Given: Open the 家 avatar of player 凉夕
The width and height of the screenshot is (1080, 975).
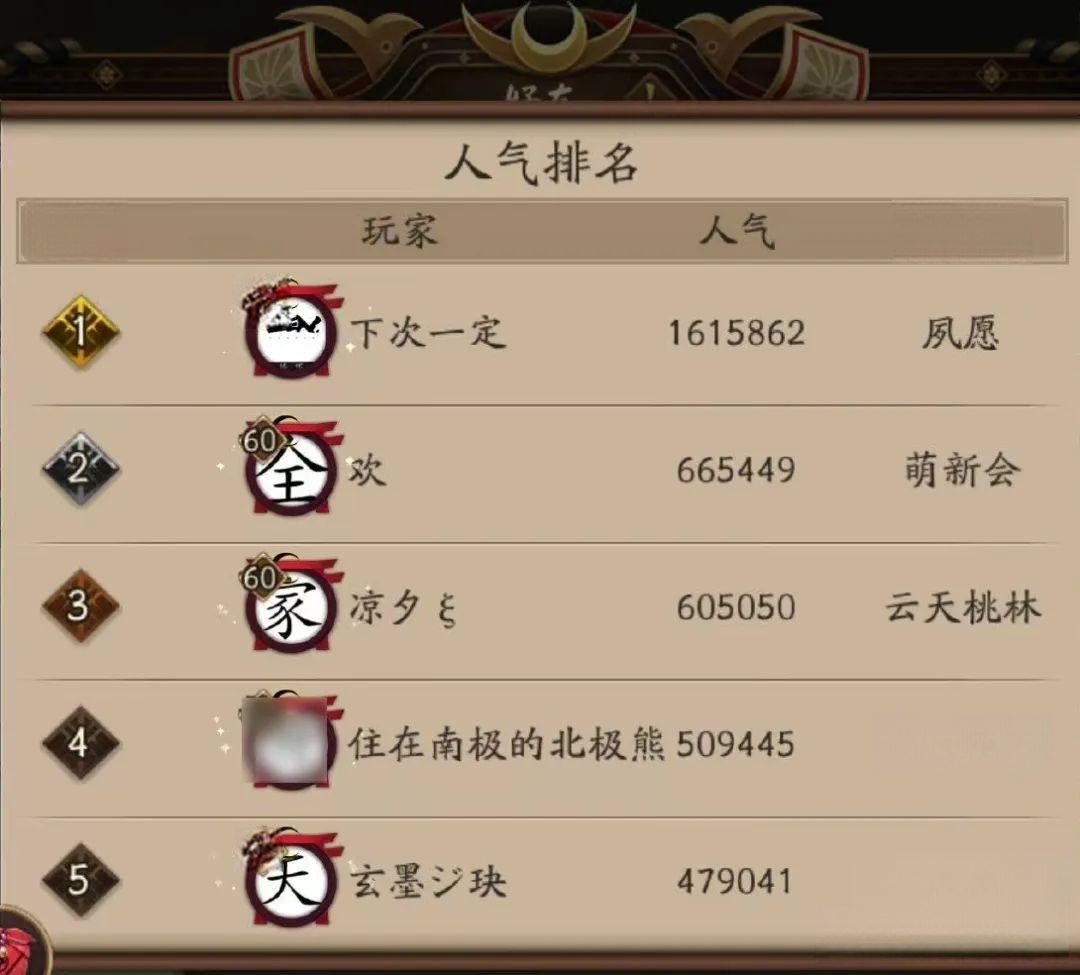Looking at the screenshot, I should pyautogui.click(x=291, y=604).
